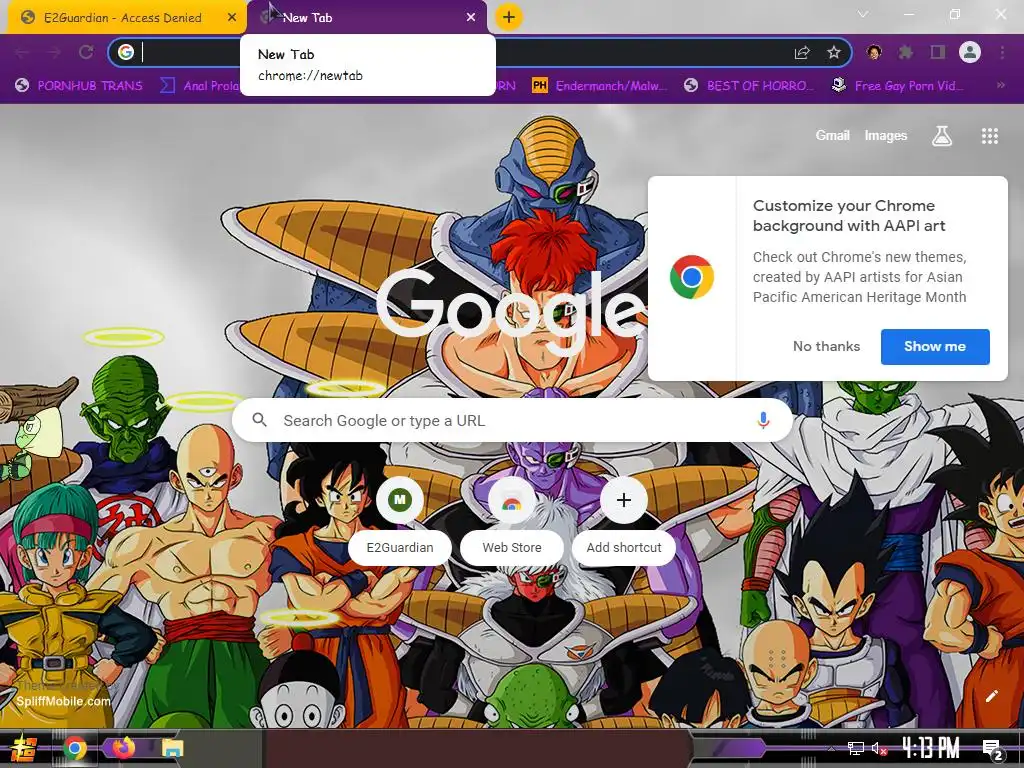1024x768 pixels.
Task: Open Gmail link
Action: [x=832, y=135]
